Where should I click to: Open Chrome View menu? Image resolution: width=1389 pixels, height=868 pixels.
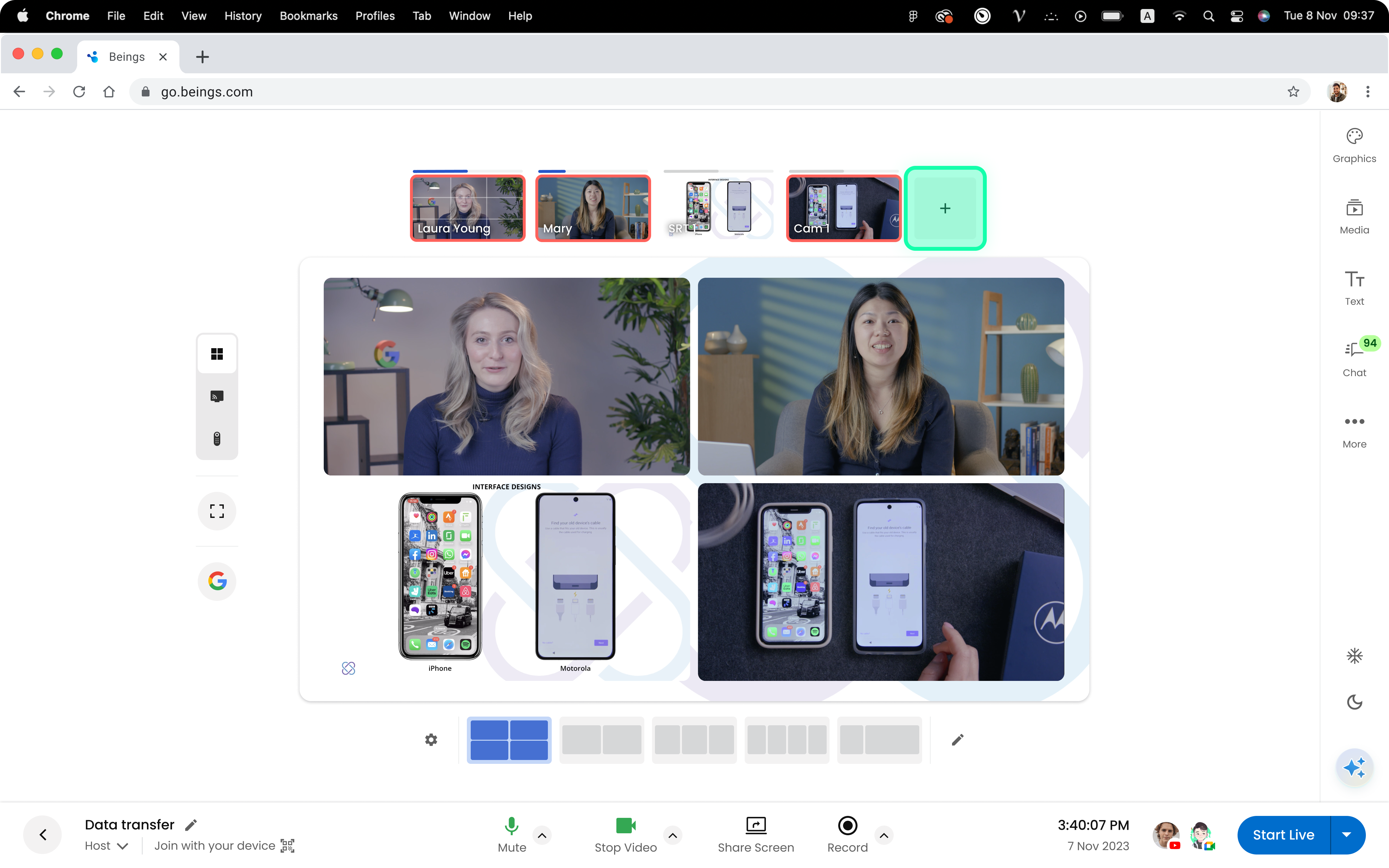[194, 16]
